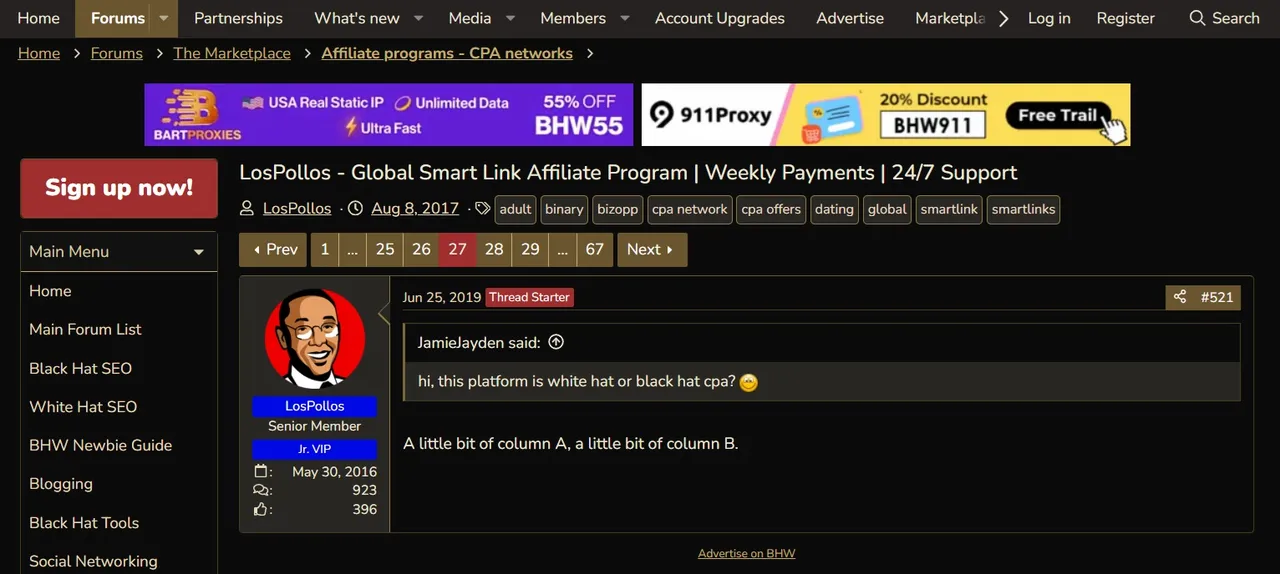Open White Hat SEO in sidebar
Screen dimensions: 1280x574
coord(83,407)
